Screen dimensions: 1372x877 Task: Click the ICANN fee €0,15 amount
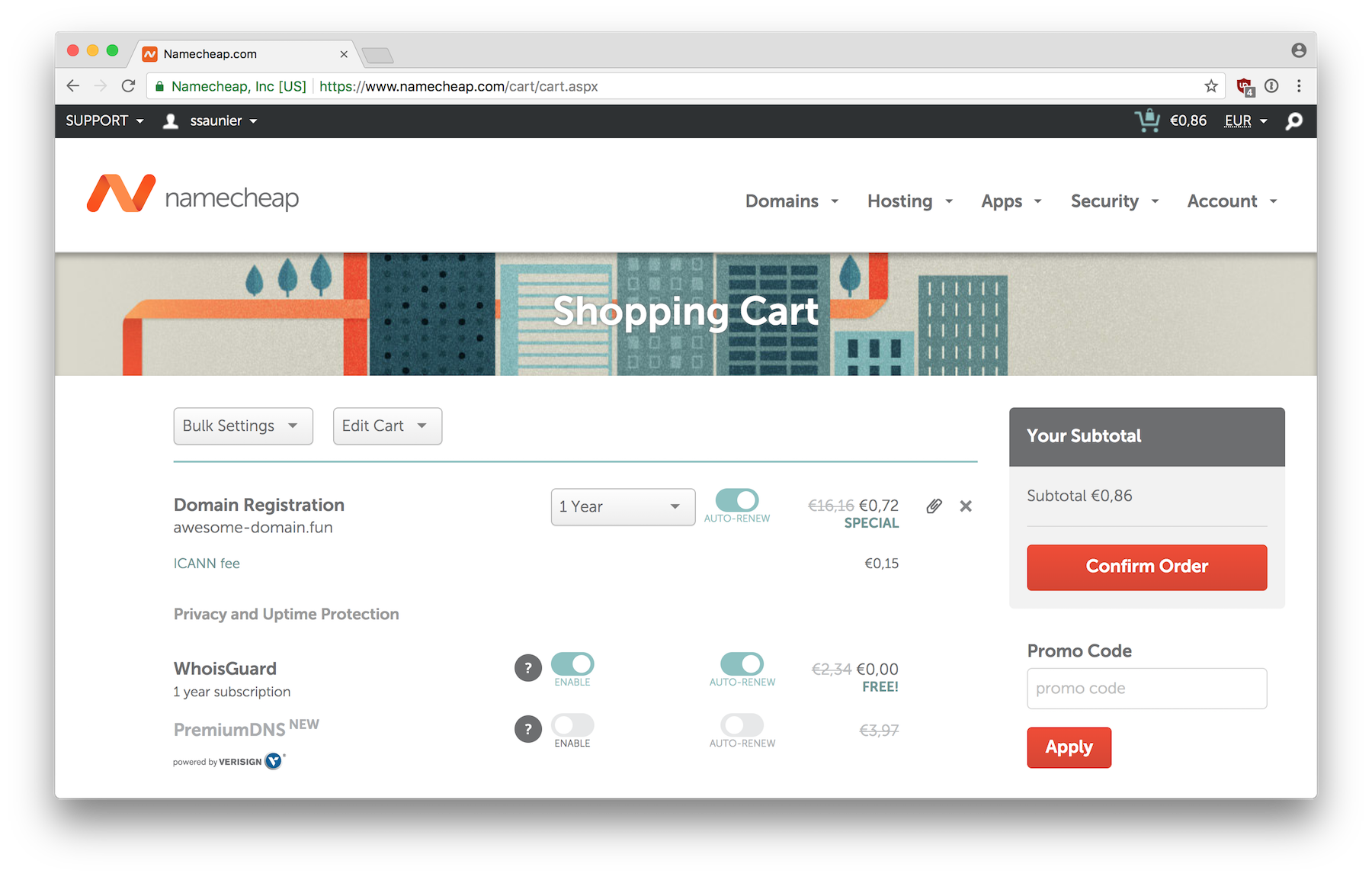click(x=881, y=564)
